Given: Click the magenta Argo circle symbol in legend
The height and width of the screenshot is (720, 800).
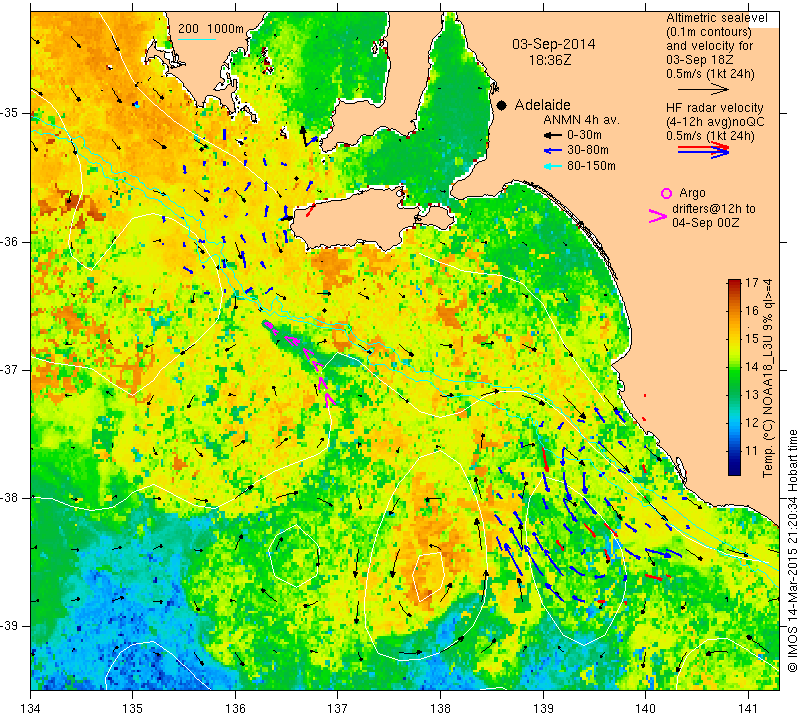Looking at the screenshot, I should (x=666, y=193).
